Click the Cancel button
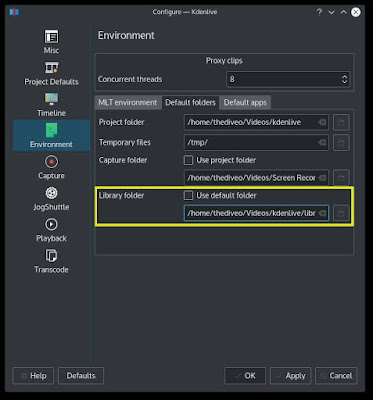 point(336,376)
